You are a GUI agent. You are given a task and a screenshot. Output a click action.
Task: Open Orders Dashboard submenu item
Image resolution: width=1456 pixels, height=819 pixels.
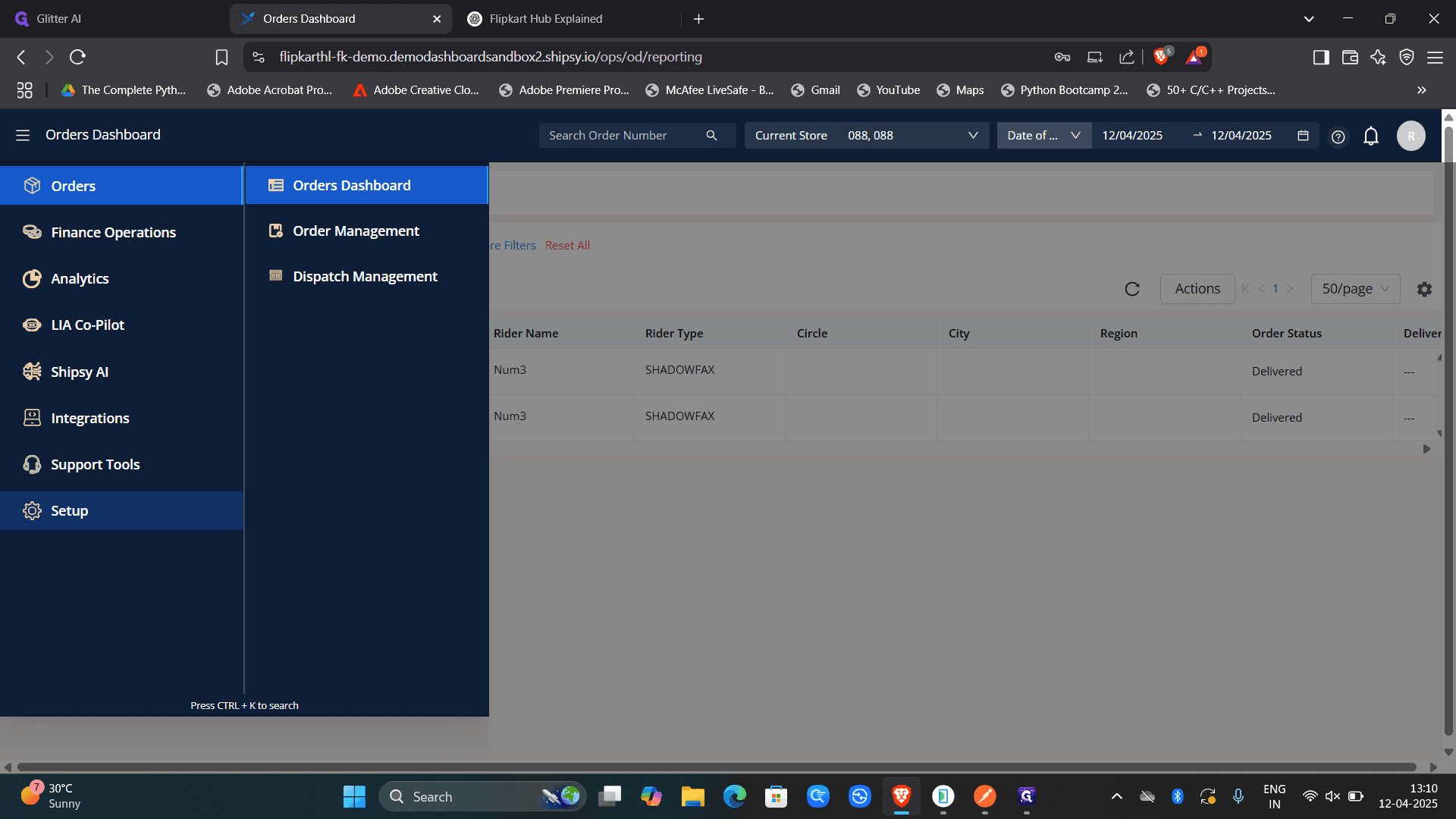tap(366, 185)
